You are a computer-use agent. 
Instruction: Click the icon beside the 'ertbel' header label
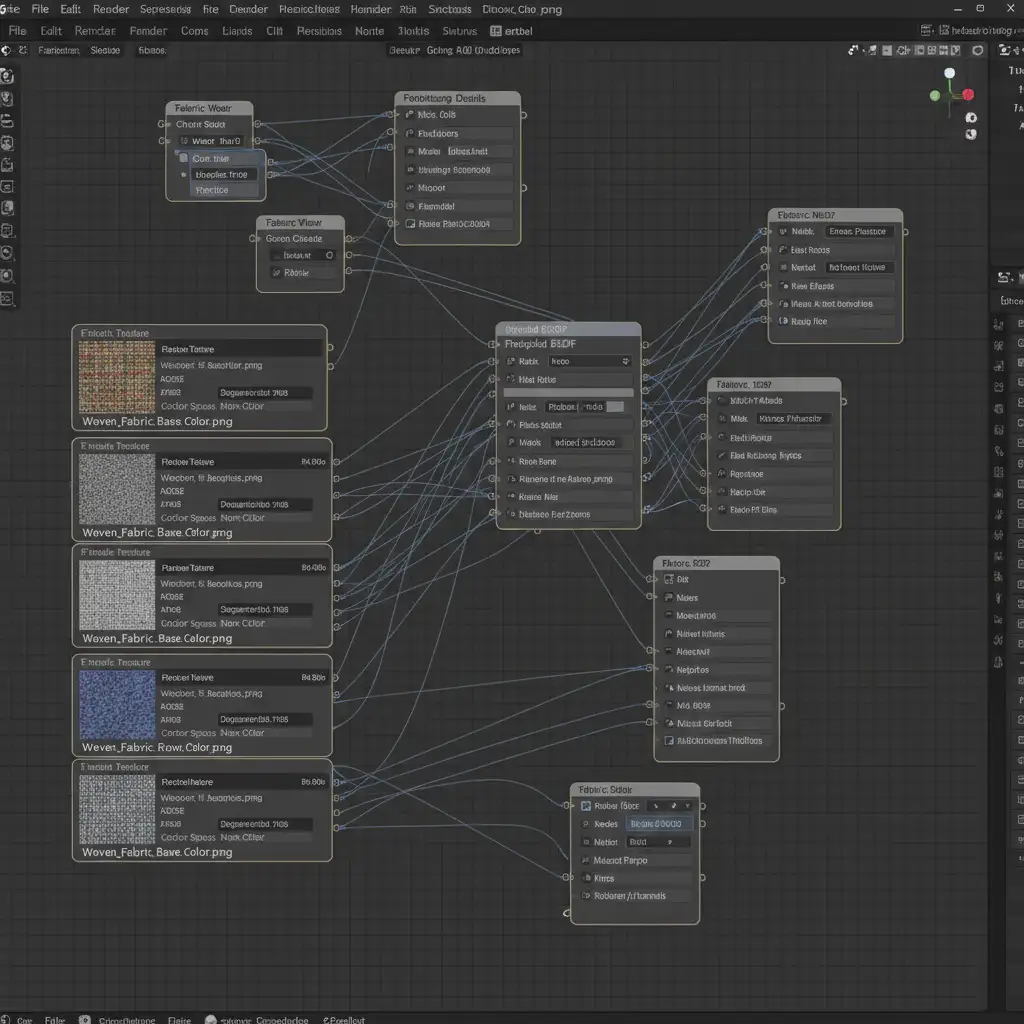pos(496,31)
